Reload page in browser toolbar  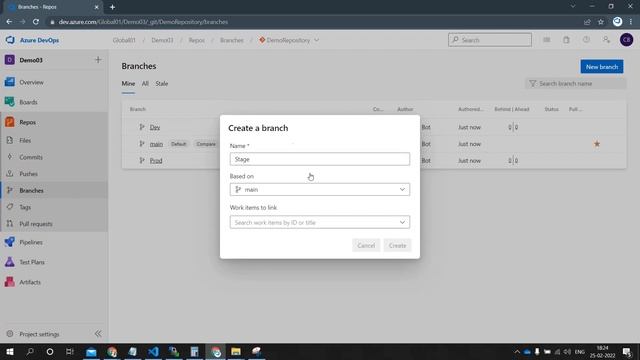36,22
